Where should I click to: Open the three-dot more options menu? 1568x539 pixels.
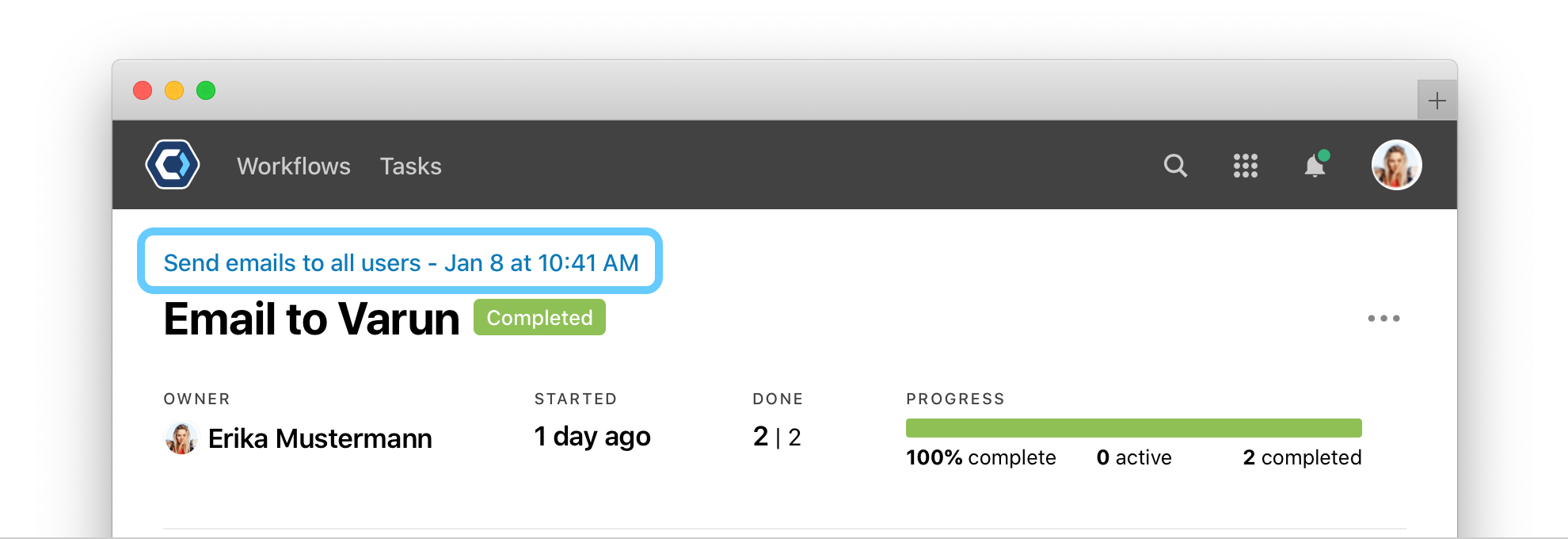click(1383, 319)
